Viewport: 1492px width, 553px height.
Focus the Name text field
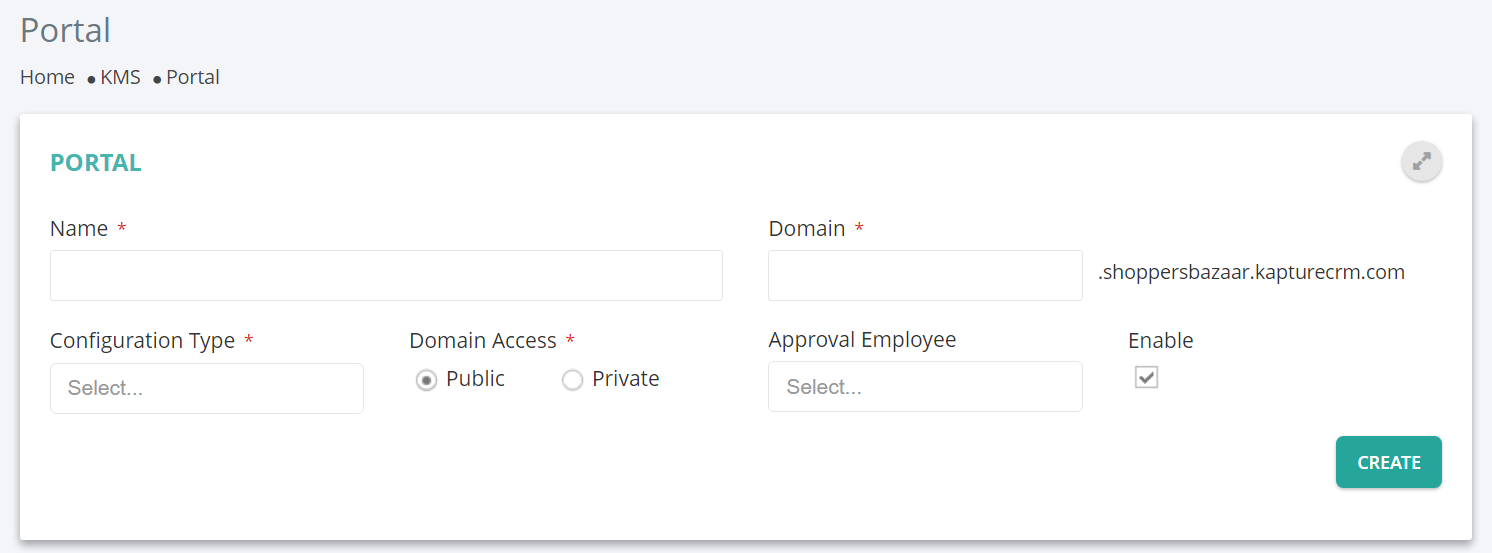coord(386,275)
